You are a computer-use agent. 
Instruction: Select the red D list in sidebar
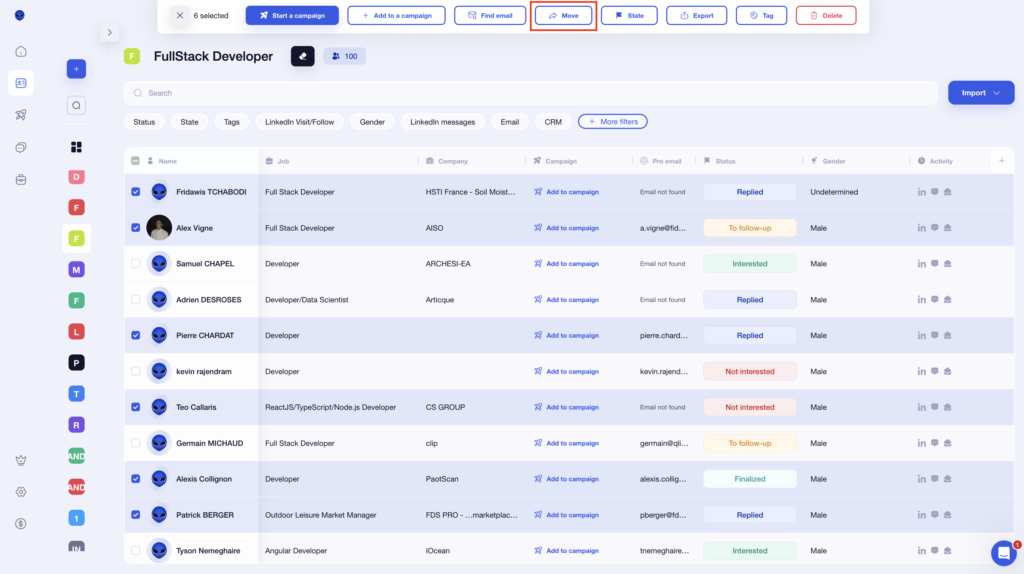pyautogui.click(x=77, y=177)
